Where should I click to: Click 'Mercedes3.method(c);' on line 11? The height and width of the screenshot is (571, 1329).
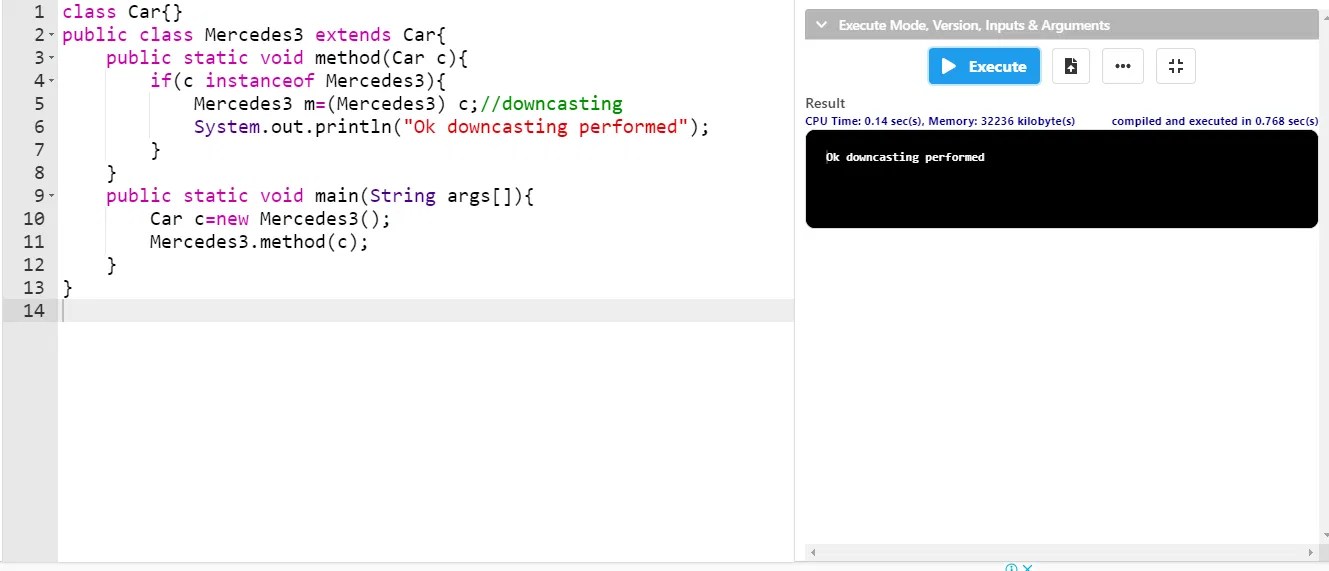coord(259,242)
